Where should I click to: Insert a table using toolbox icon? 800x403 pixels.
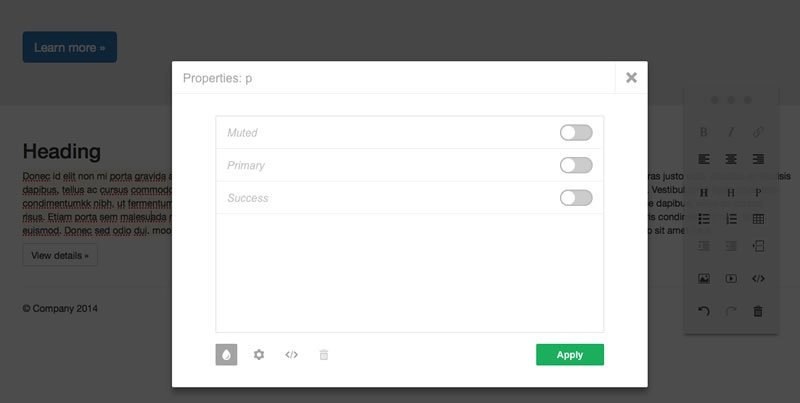(758, 219)
